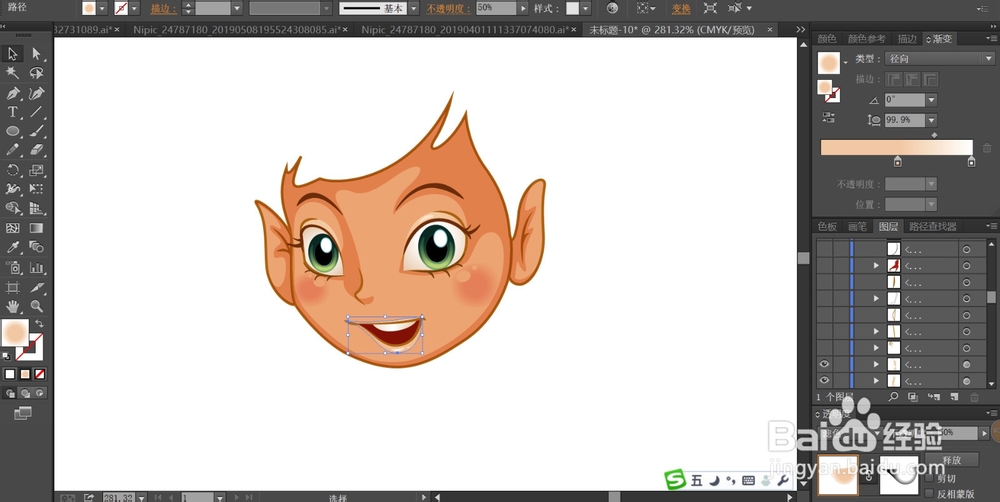The height and width of the screenshot is (502, 1000).
Task: Select the Blend tool
Action: 36,247
